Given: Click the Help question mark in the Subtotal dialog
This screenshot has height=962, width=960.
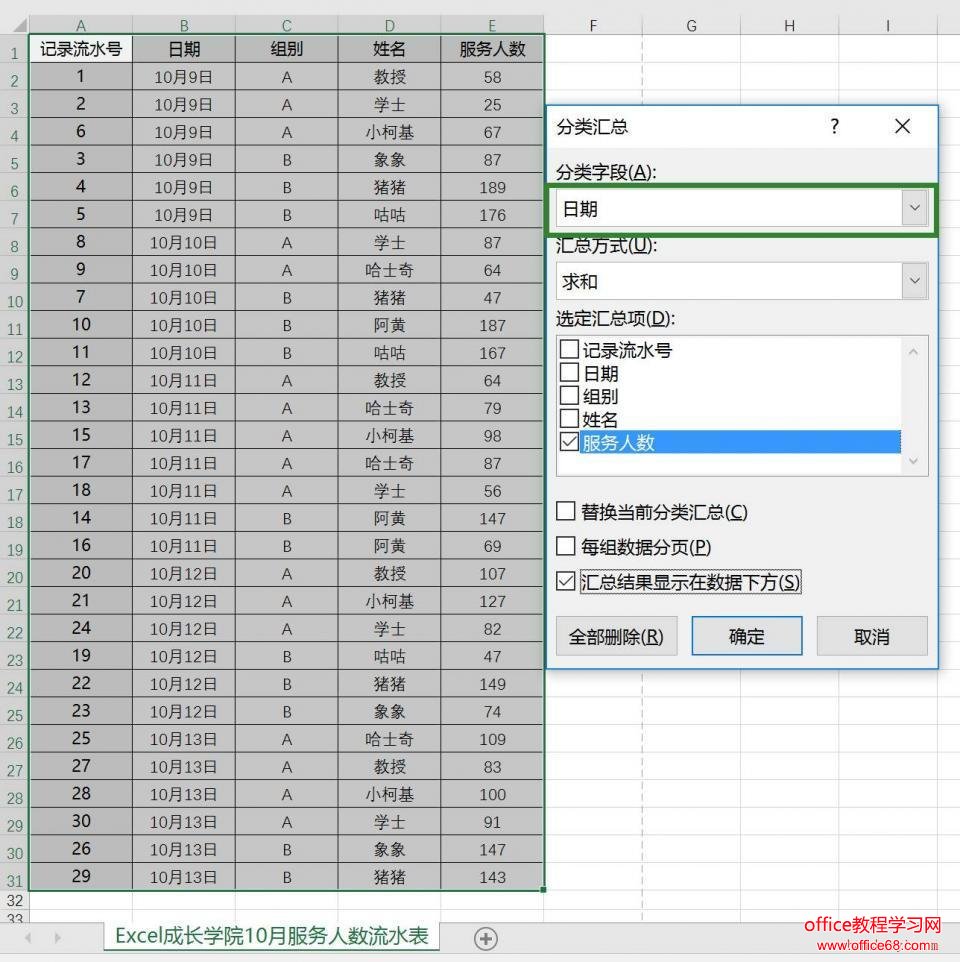Looking at the screenshot, I should pyautogui.click(x=834, y=127).
